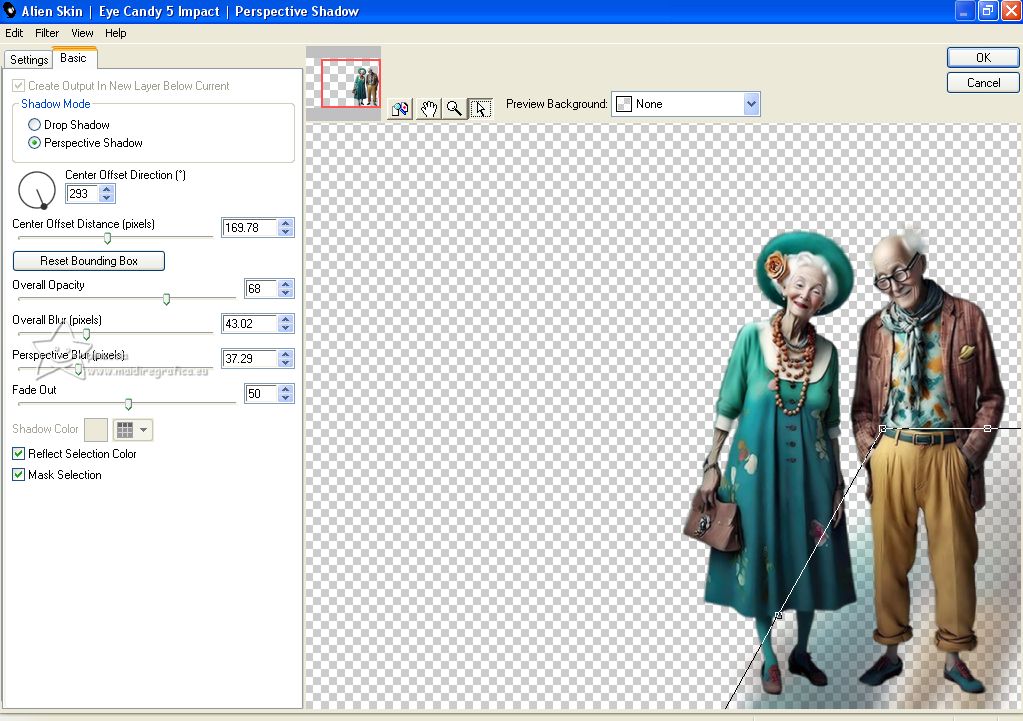Disable the Mask Selection checkbox
Viewport: 1023px width, 721px height.
coord(19,475)
